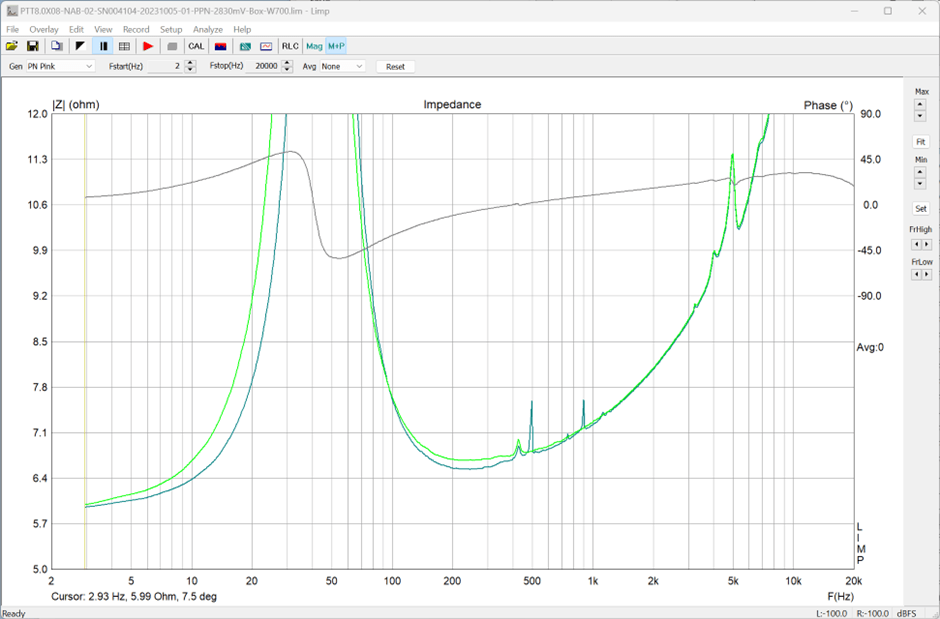Click the FrLow right arrow
The width and height of the screenshot is (940, 619).
927,274
